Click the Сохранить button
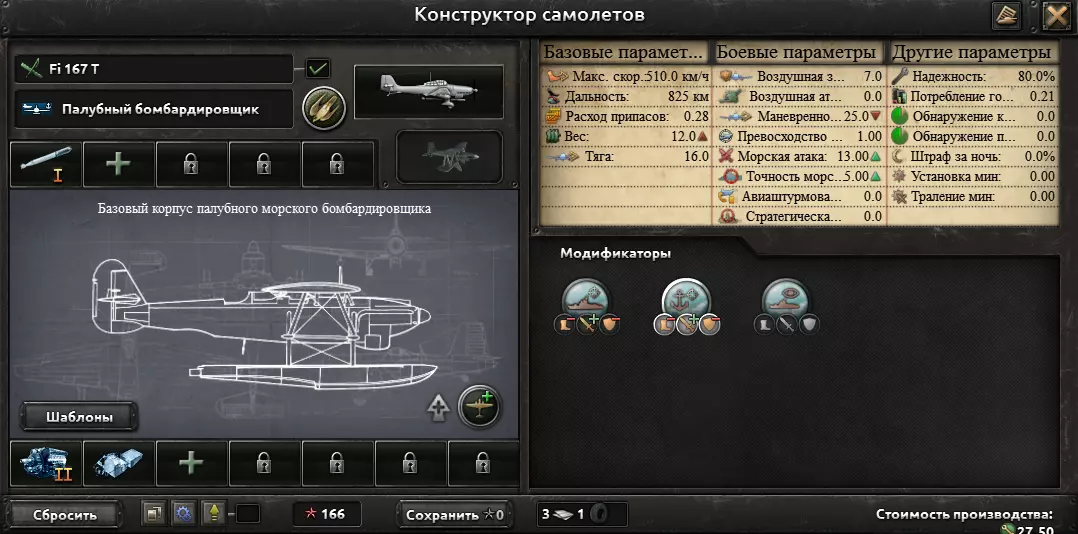 coord(454,515)
